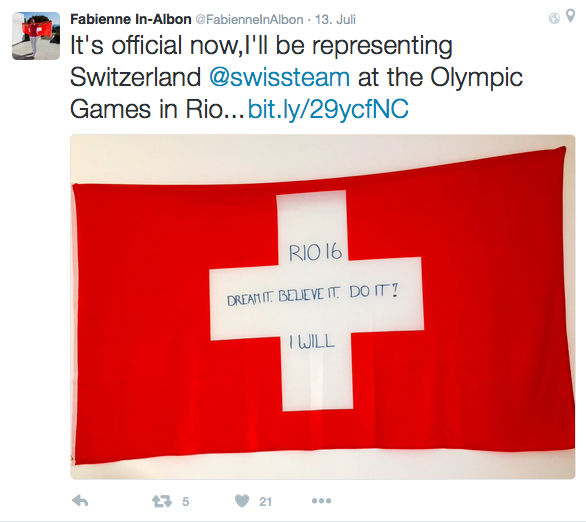Click the location pin icon
Screen dimensions: 586x522
point(570,16)
